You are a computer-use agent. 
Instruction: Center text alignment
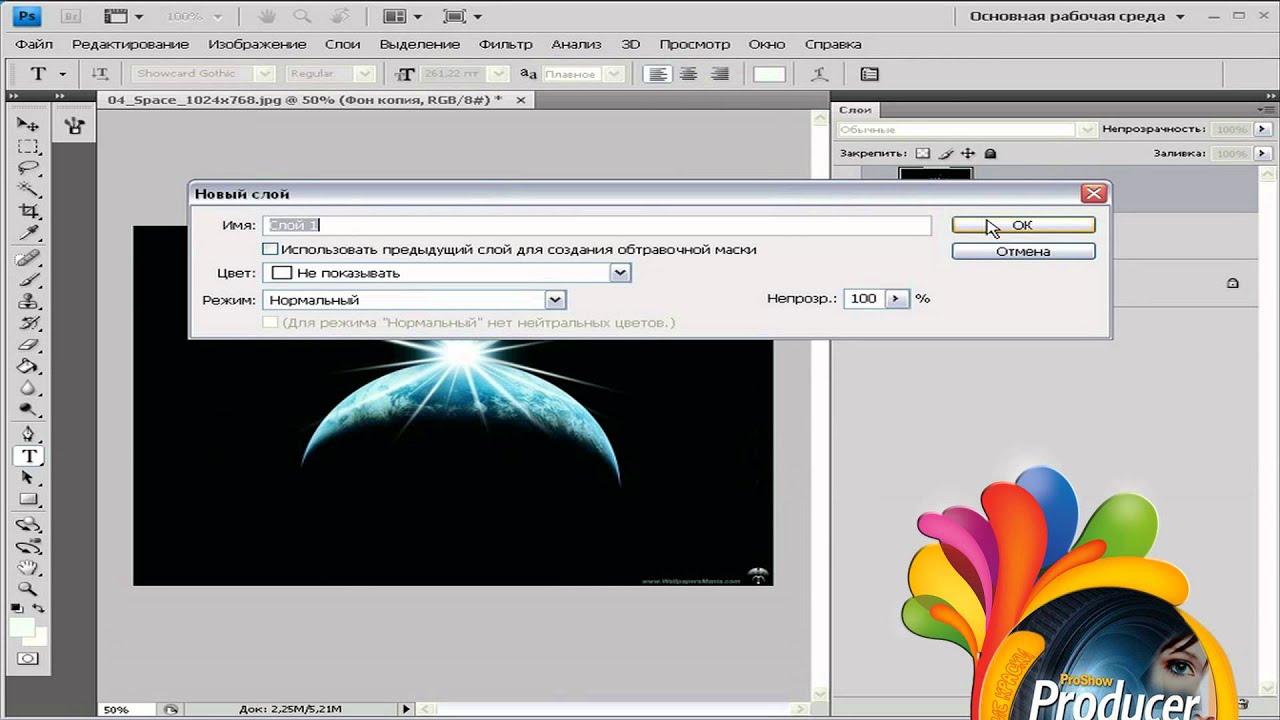[688, 74]
